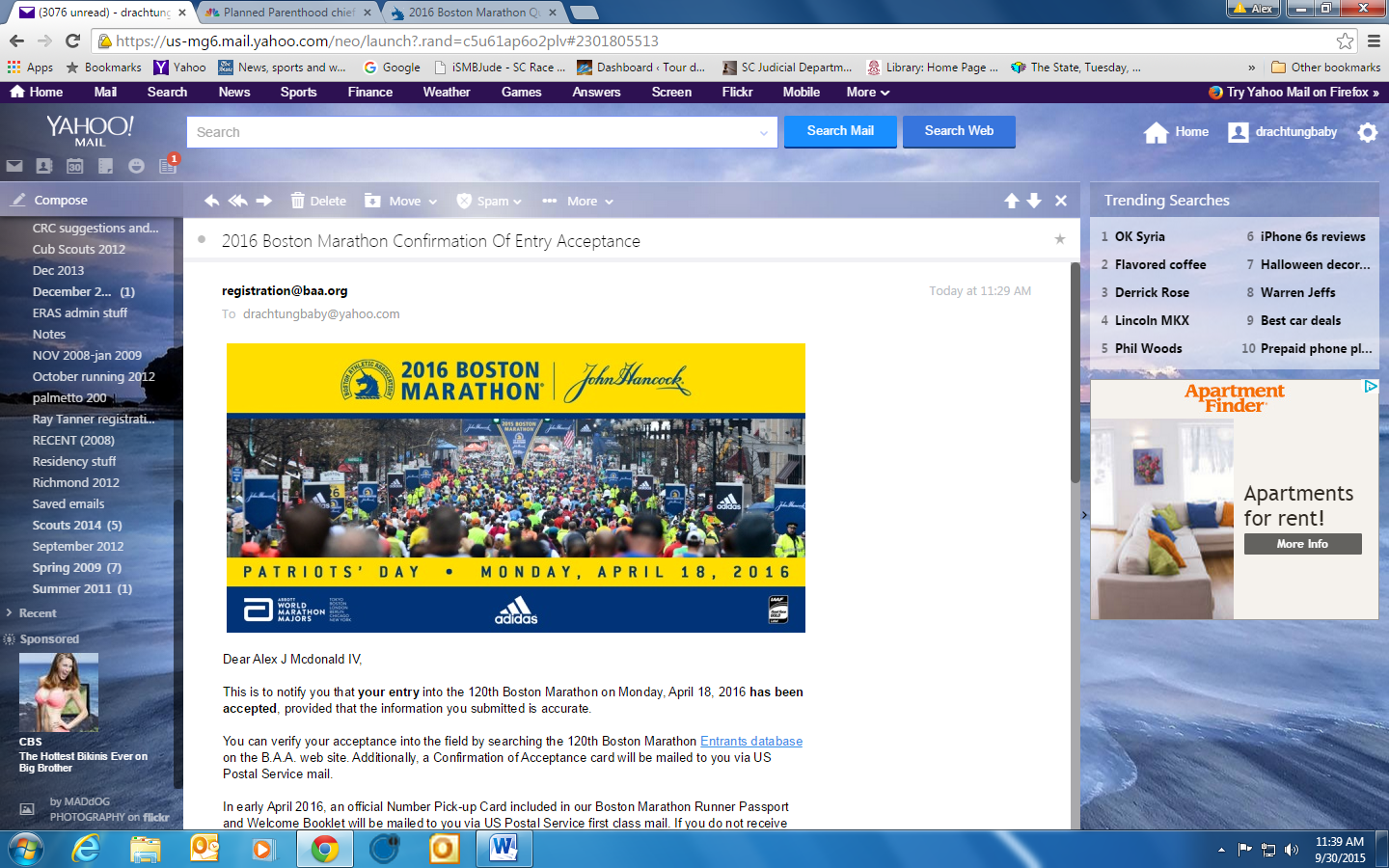Open Finance in Yahoo navigation bar
The height and width of the screenshot is (868, 1389).
[x=369, y=92]
